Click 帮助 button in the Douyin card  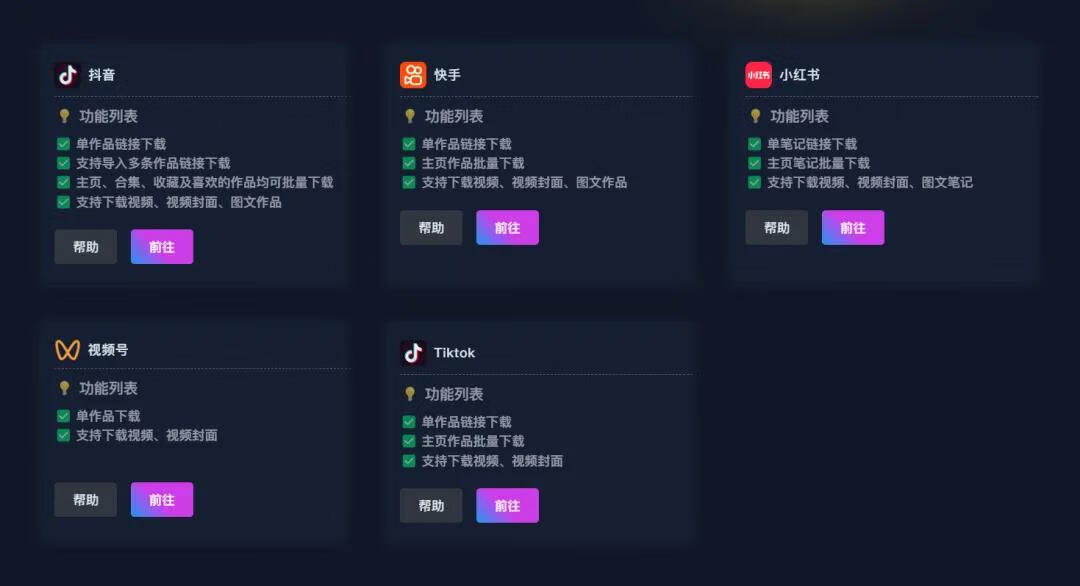coord(85,246)
